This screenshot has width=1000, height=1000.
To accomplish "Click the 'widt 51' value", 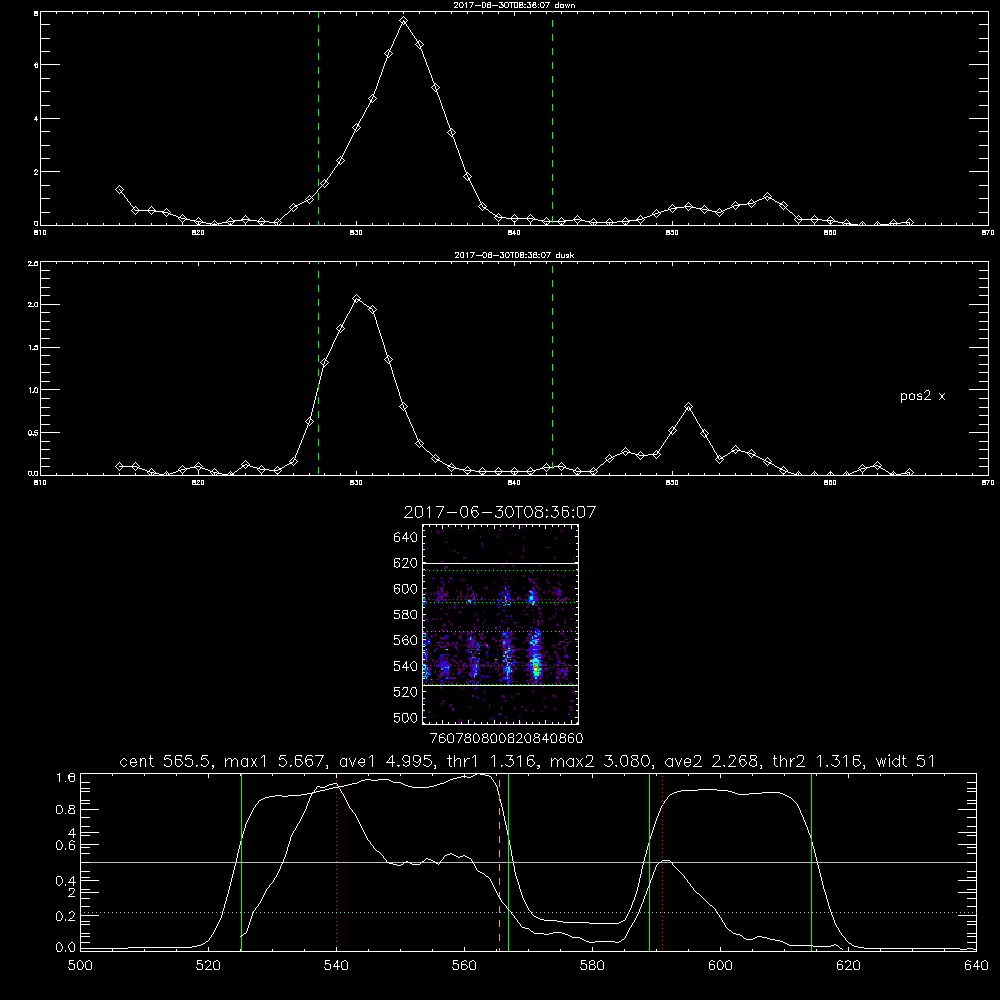I will [x=905, y=761].
